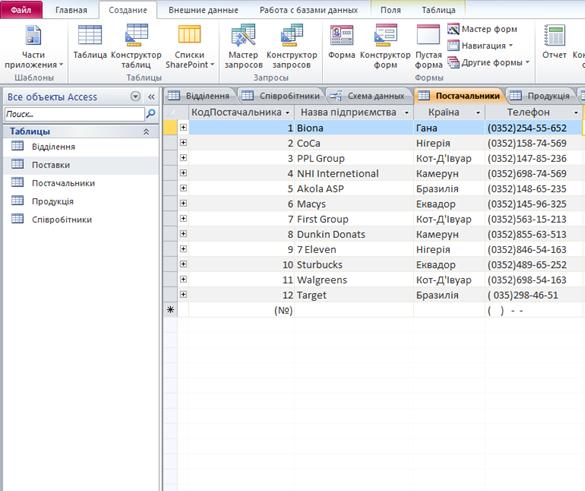Open Конструктор таблиц

pyautogui.click(x=136, y=47)
